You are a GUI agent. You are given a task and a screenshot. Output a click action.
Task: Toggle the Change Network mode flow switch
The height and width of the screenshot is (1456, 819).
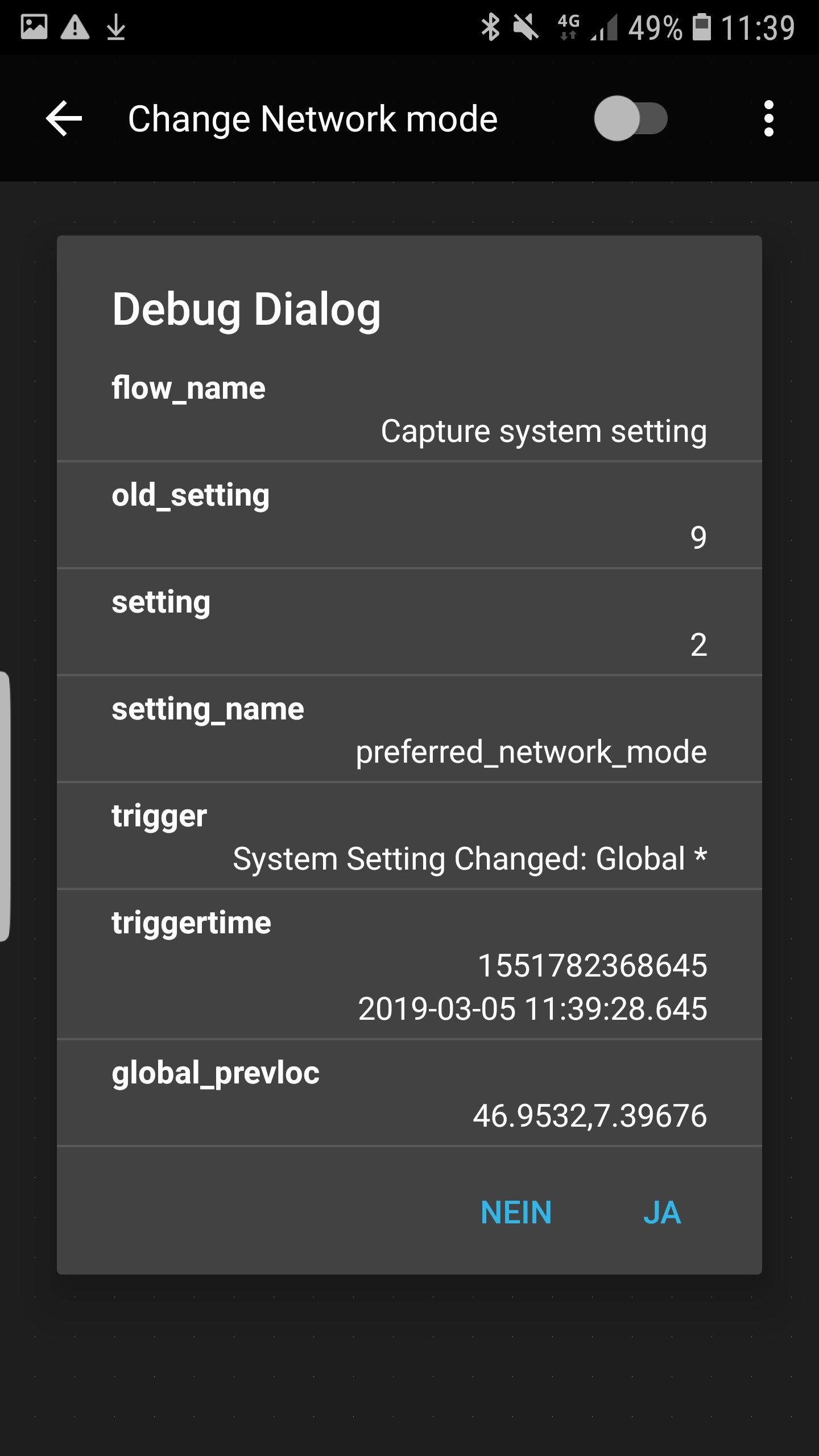(x=631, y=118)
